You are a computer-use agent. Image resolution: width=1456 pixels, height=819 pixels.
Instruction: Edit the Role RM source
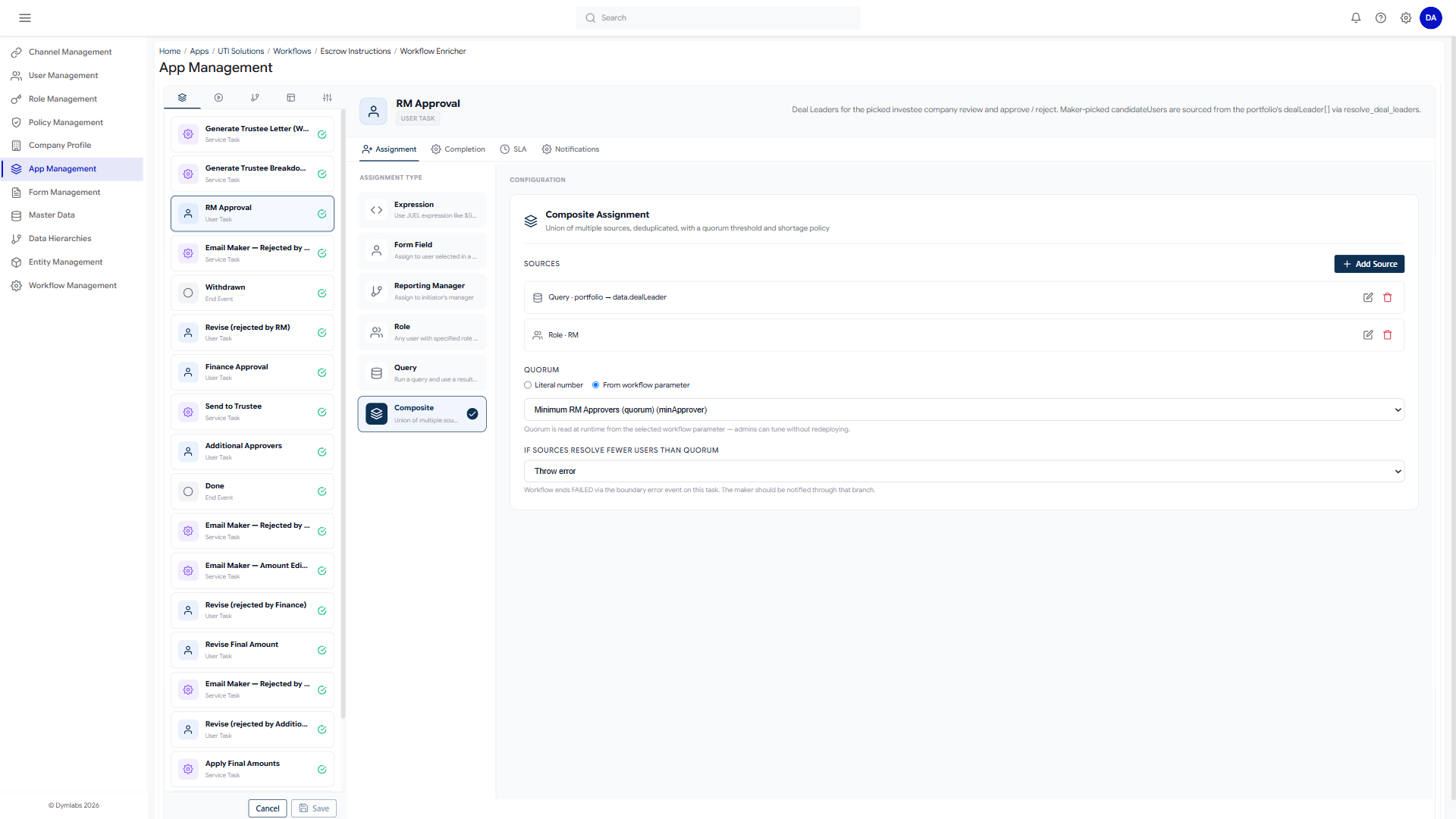pyautogui.click(x=1368, y=334)
